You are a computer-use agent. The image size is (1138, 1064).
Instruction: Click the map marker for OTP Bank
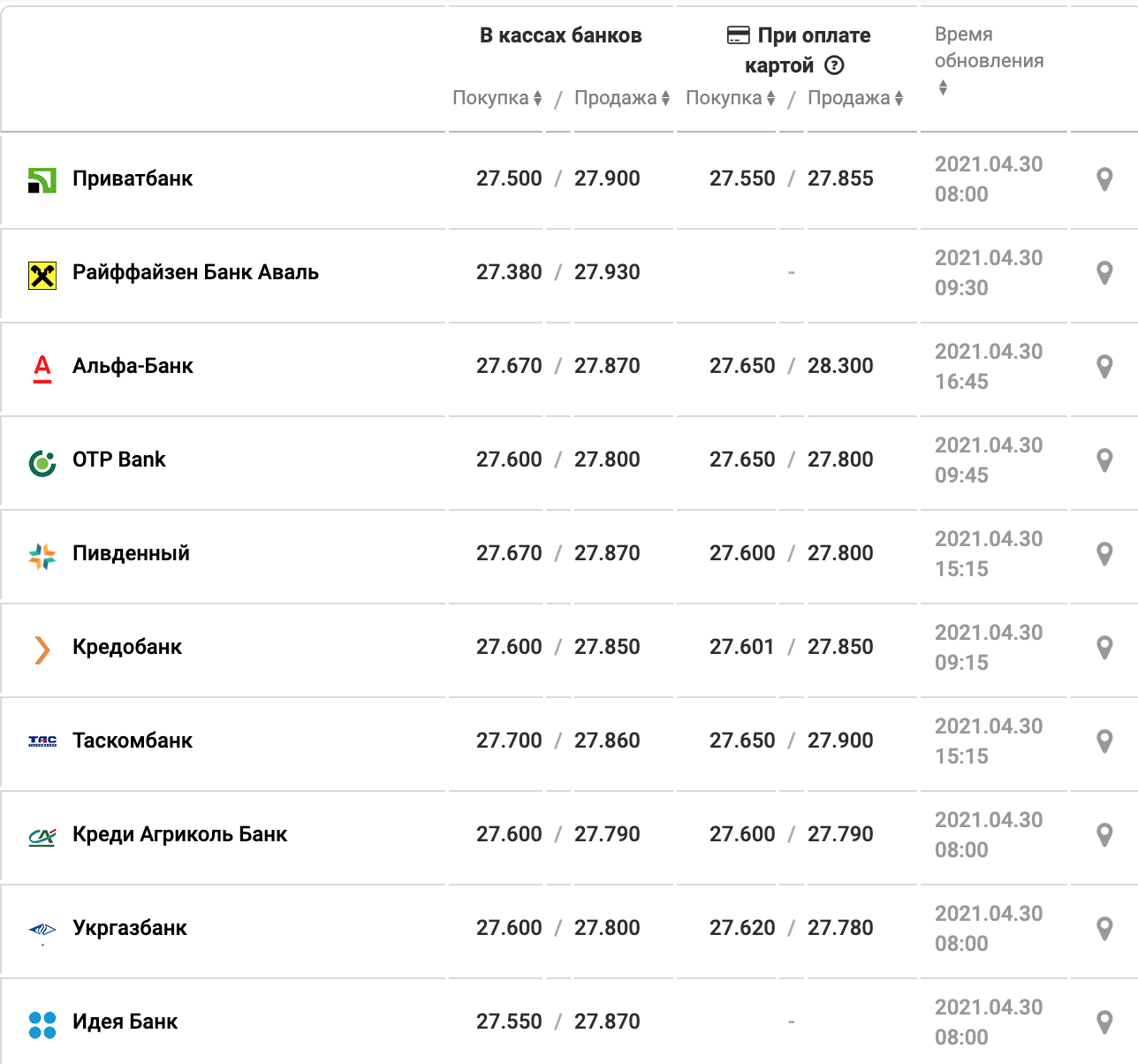pyautogui.click(x=1104, y=460)
